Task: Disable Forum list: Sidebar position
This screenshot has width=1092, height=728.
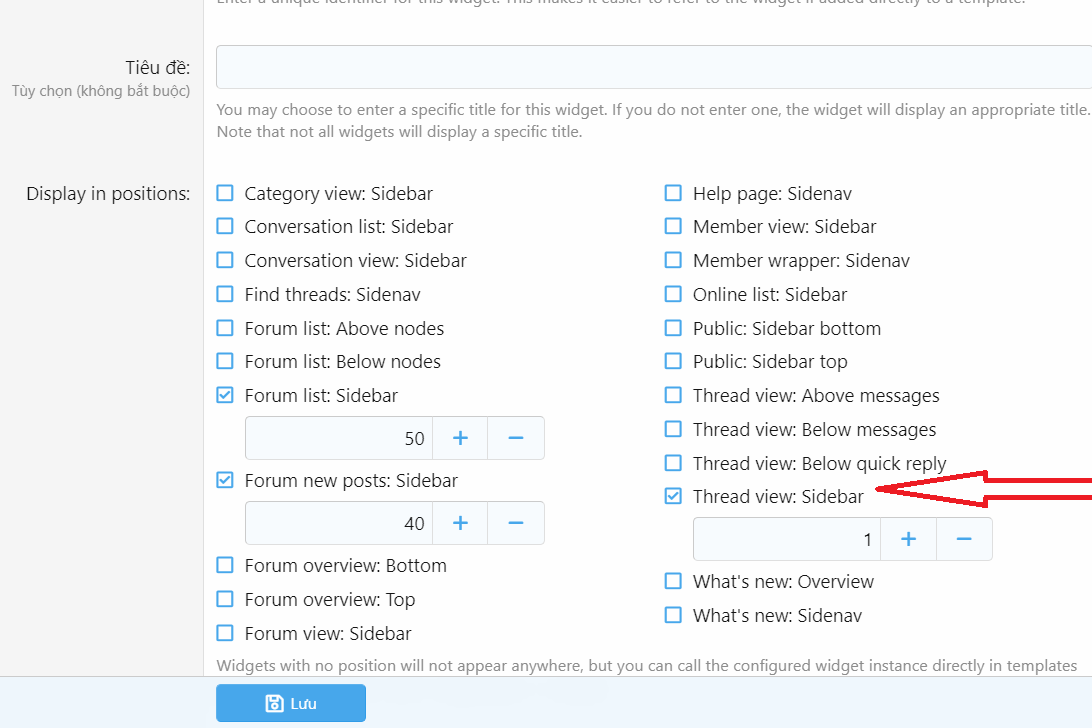Action: pyautogui.click(x=225, y=395)
